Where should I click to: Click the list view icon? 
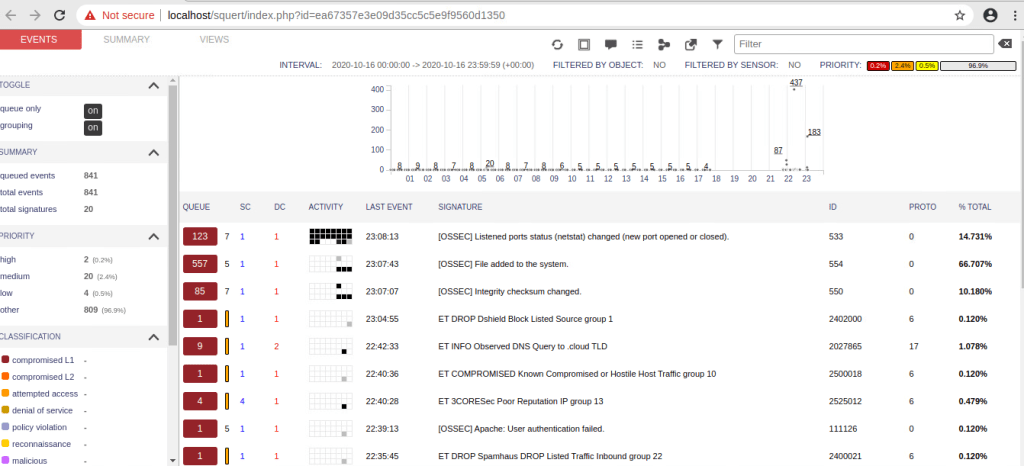click(x=637, y=45)
